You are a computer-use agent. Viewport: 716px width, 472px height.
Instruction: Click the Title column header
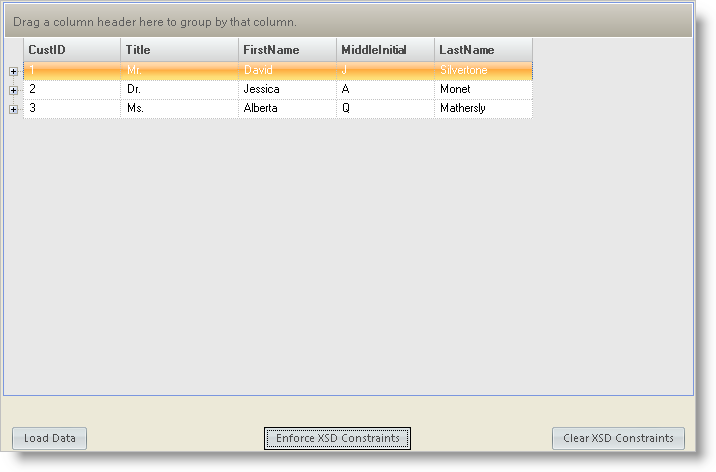pyautogui.click(x=179, y=50)
